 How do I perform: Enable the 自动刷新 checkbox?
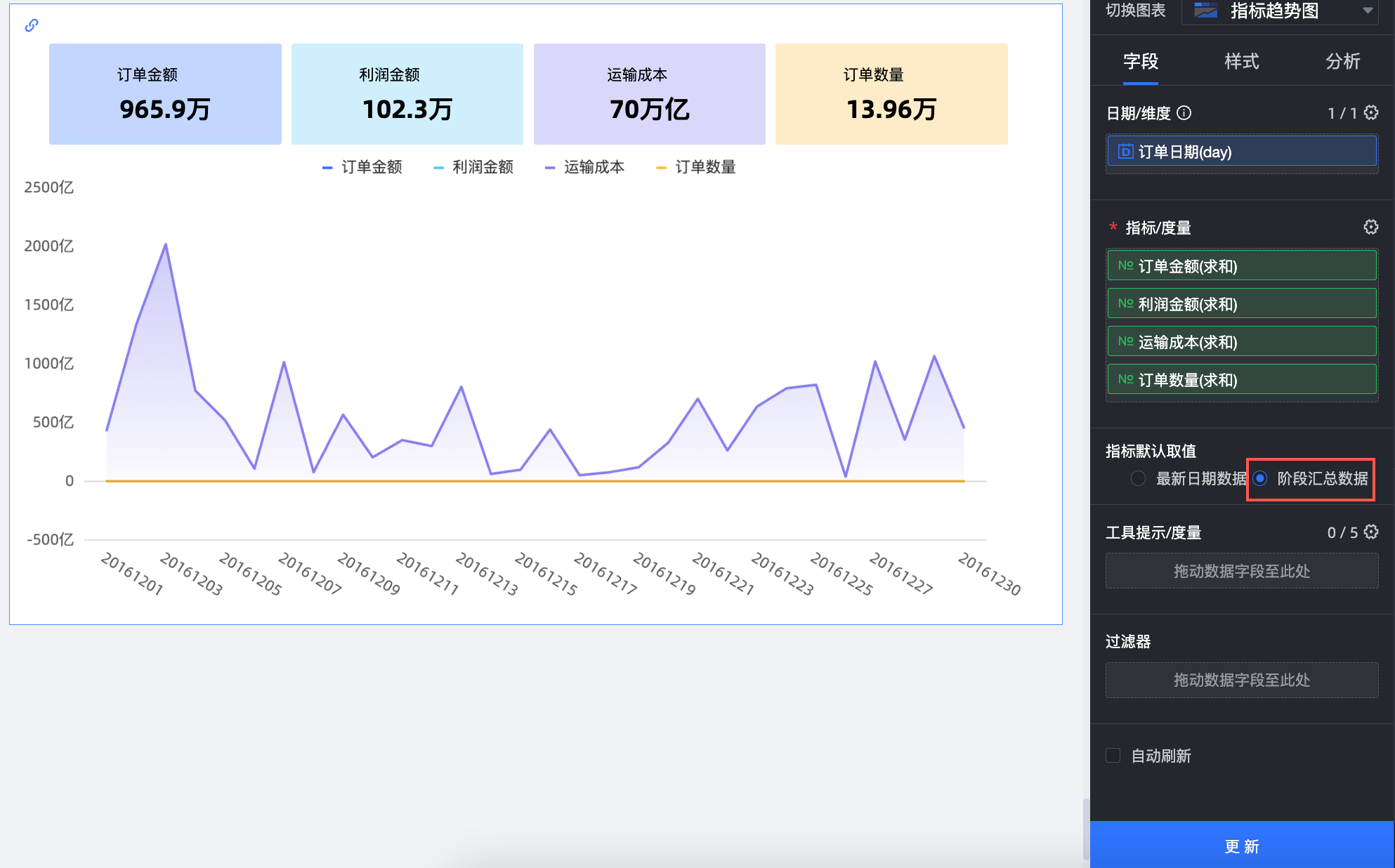(x=1113, y=755)
